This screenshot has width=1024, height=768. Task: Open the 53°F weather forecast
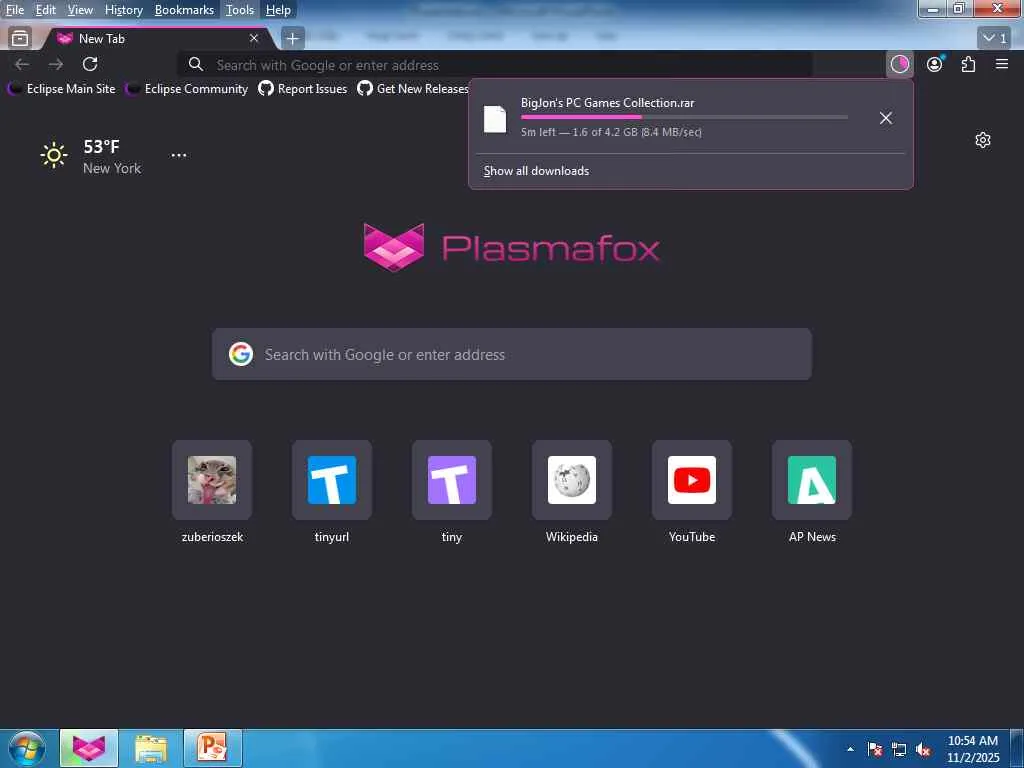(x=102, y=147)
